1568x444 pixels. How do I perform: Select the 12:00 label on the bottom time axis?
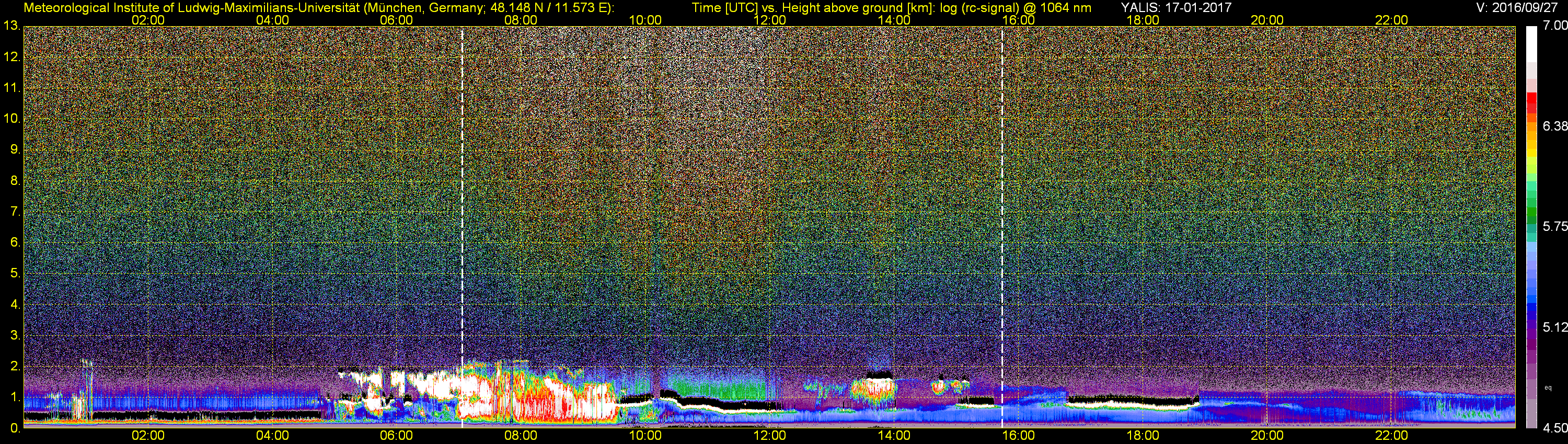pyautogui.click(x=769, y=436)
